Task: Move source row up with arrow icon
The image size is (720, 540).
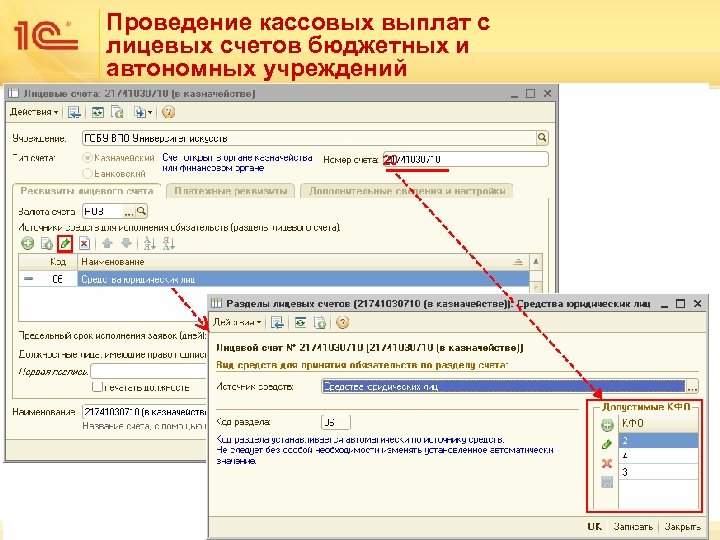Action: [x=107, y=243]
